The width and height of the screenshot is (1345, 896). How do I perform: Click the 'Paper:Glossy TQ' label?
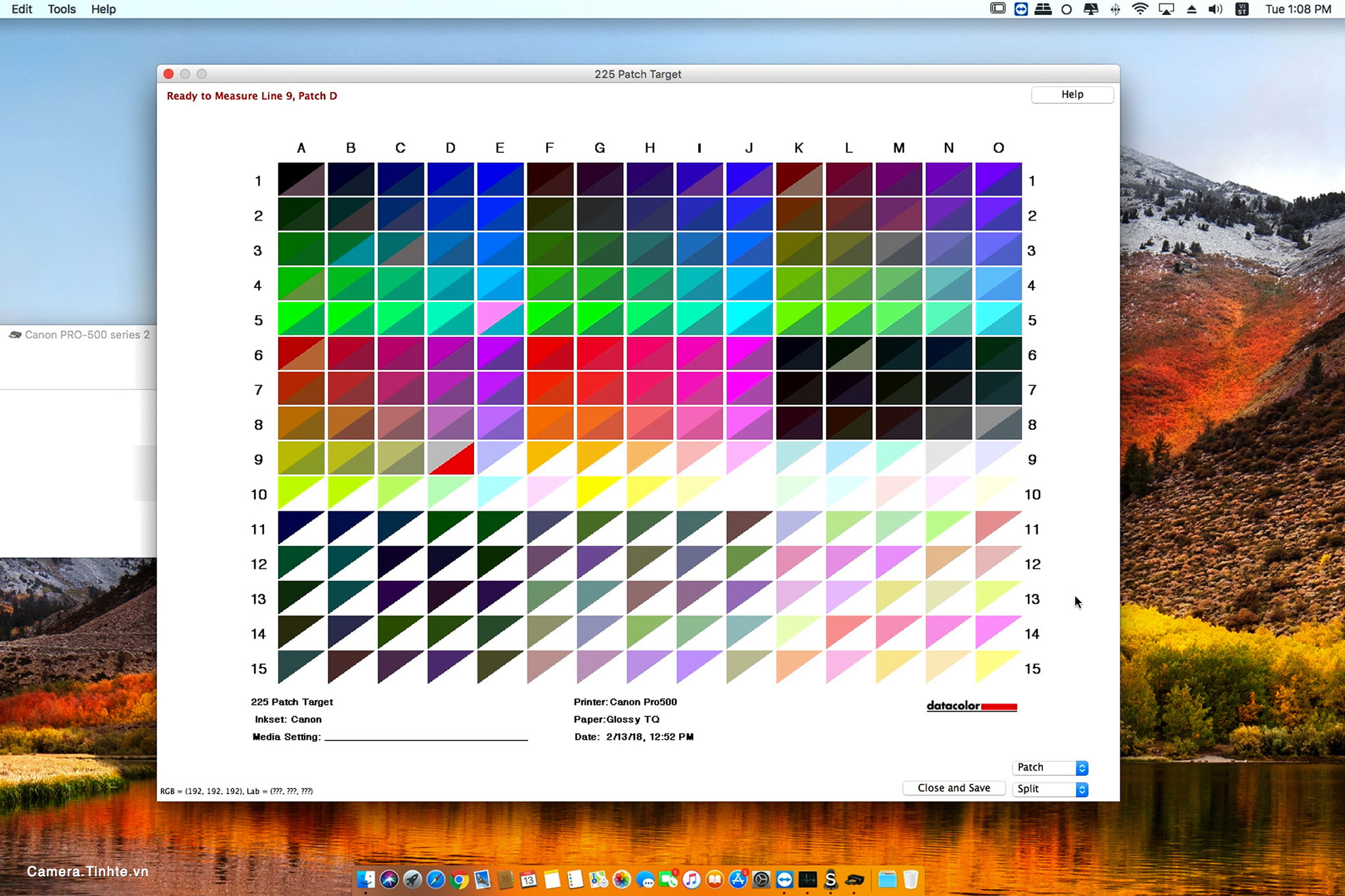(616, 719)
